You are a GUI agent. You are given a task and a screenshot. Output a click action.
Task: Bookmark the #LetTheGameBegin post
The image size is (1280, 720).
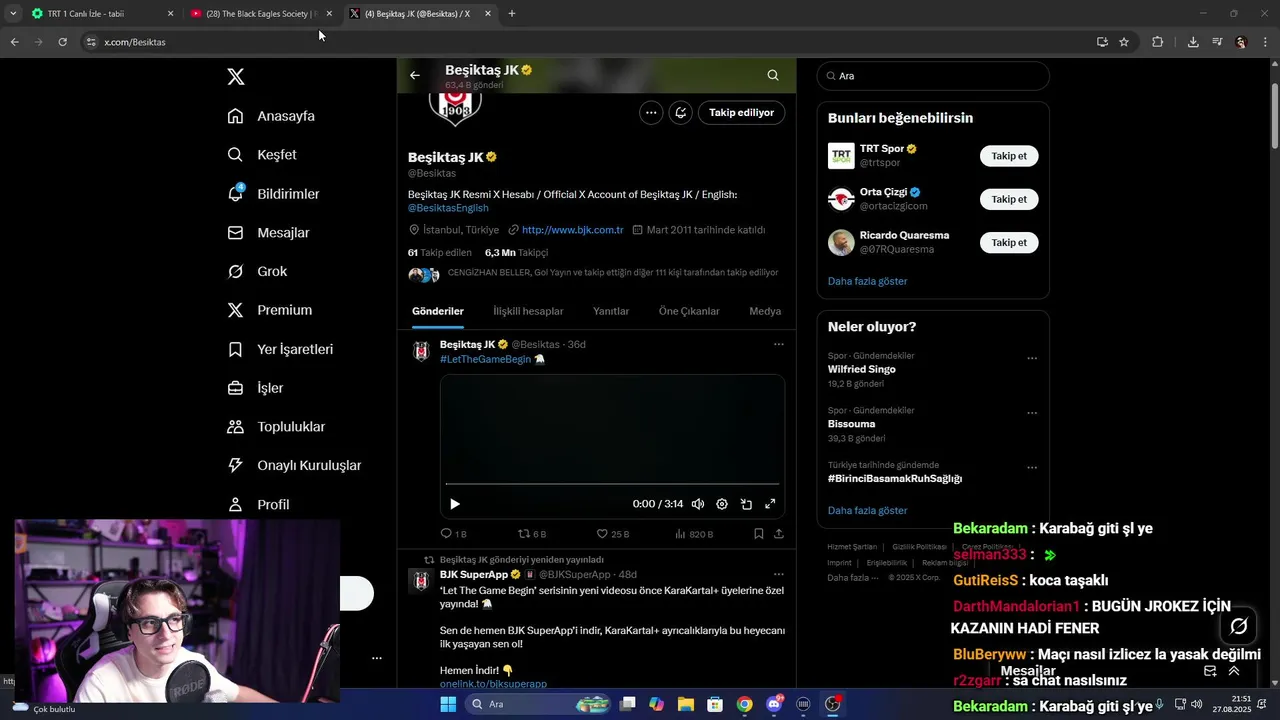coord(759,534)
